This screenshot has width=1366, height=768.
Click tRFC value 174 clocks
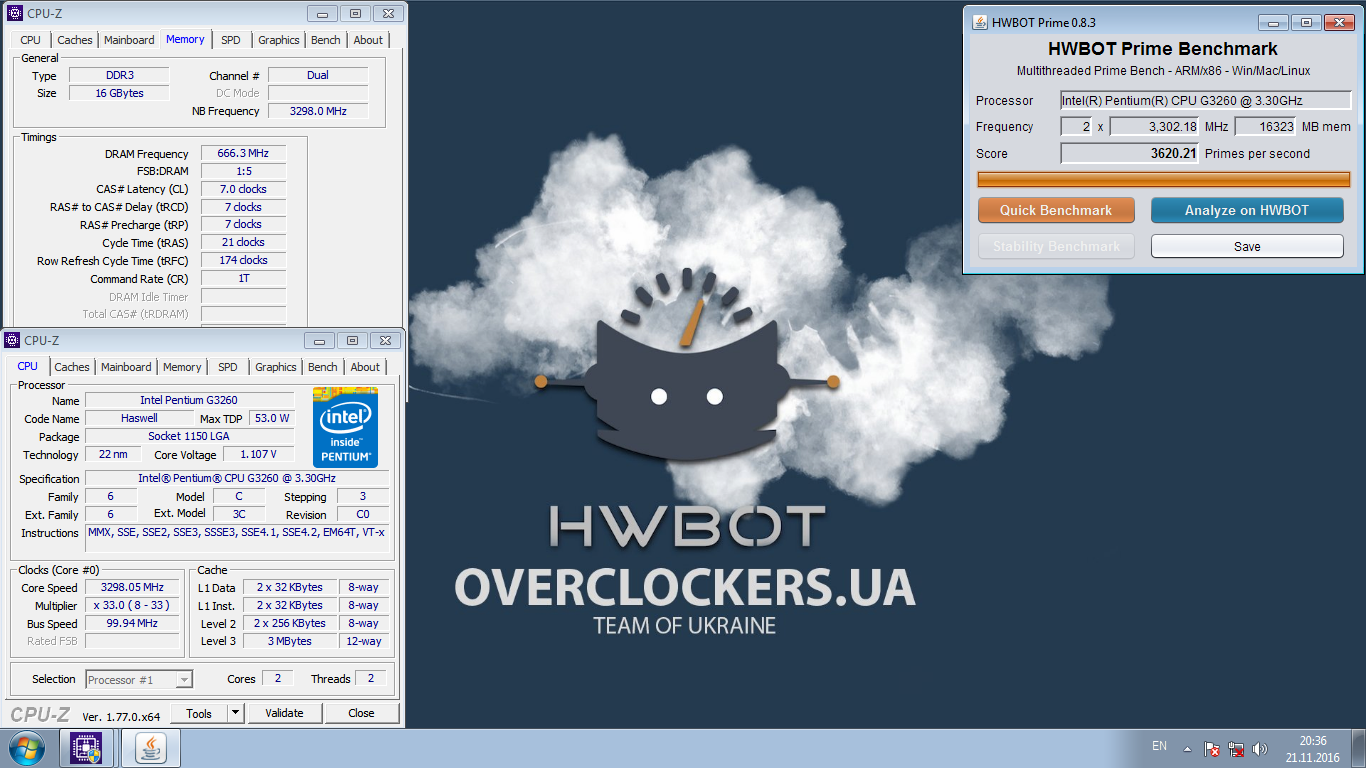coord(243,260)
